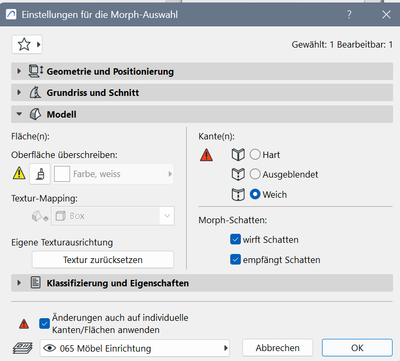Viewport: 400px width, 361px height.
Task: Open the Box texture mapping dropdown
Action: [x=167, y=216]
